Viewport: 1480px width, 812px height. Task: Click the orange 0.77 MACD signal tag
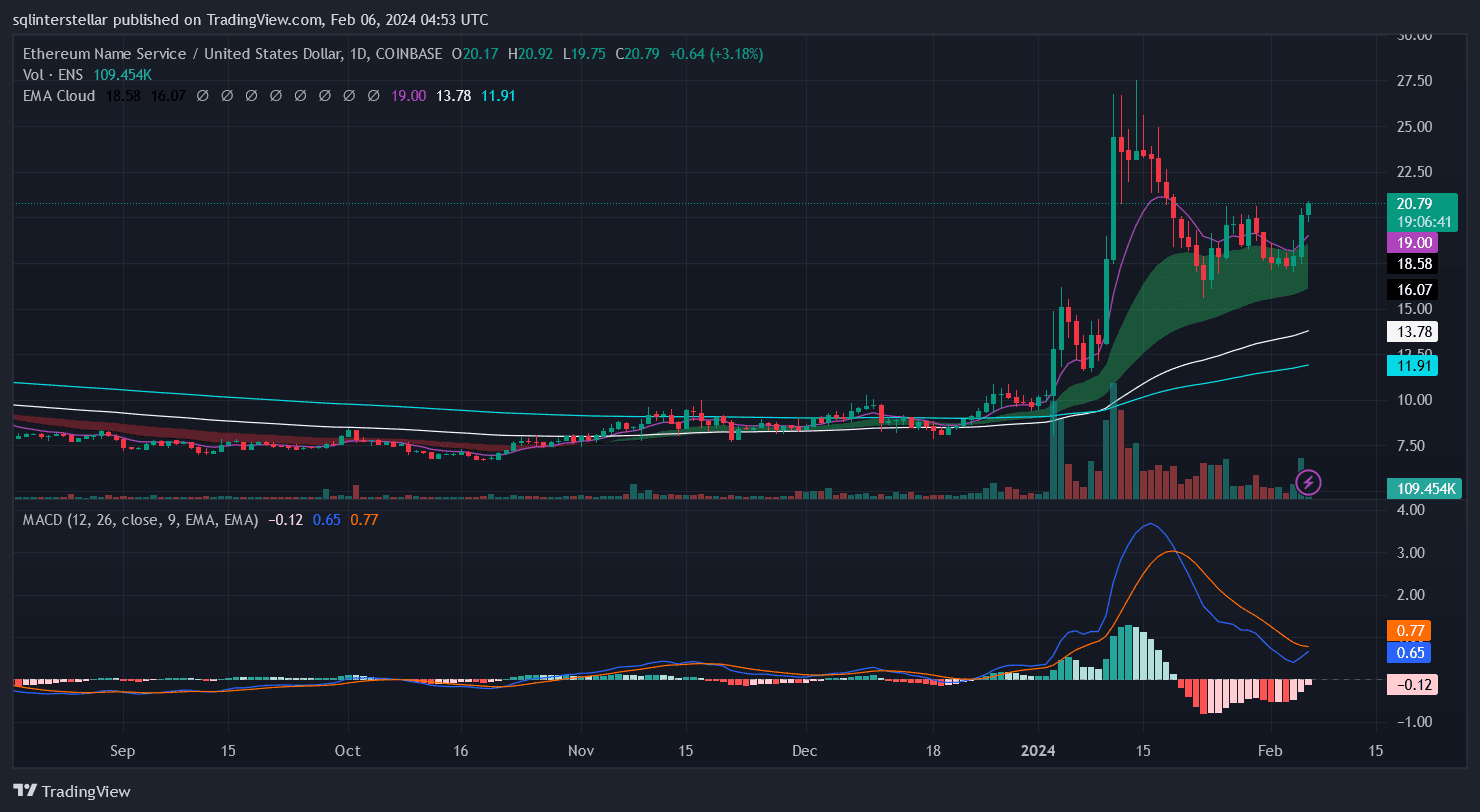click(1408, 631)
